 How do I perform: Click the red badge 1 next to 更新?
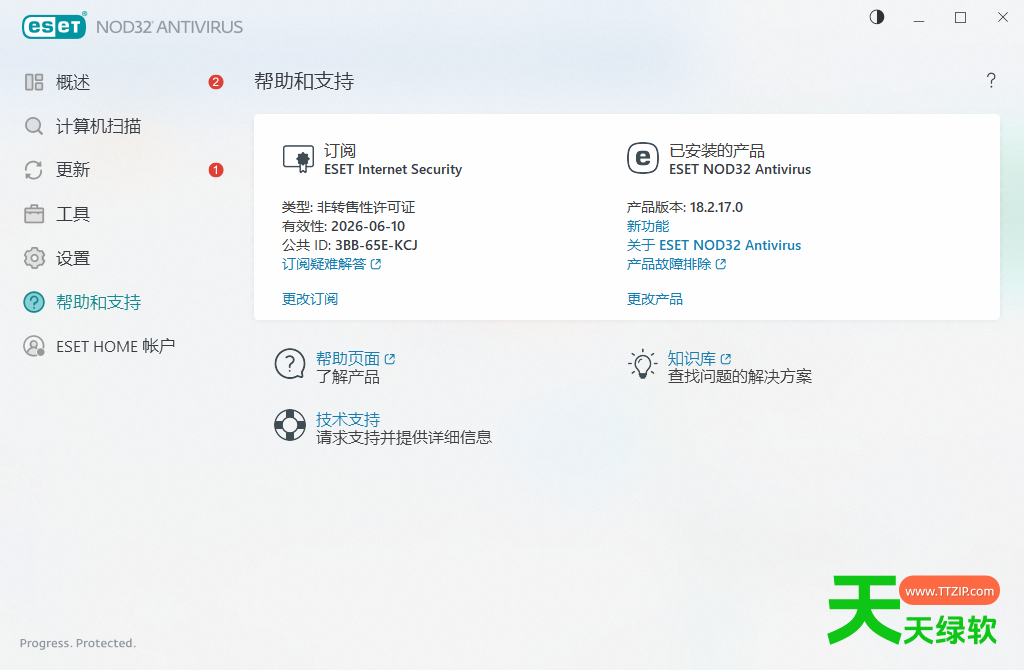(216, 170)
